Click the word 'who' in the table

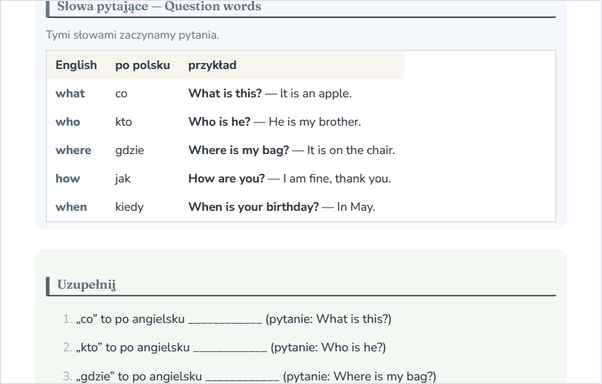[x=68, y=122]
